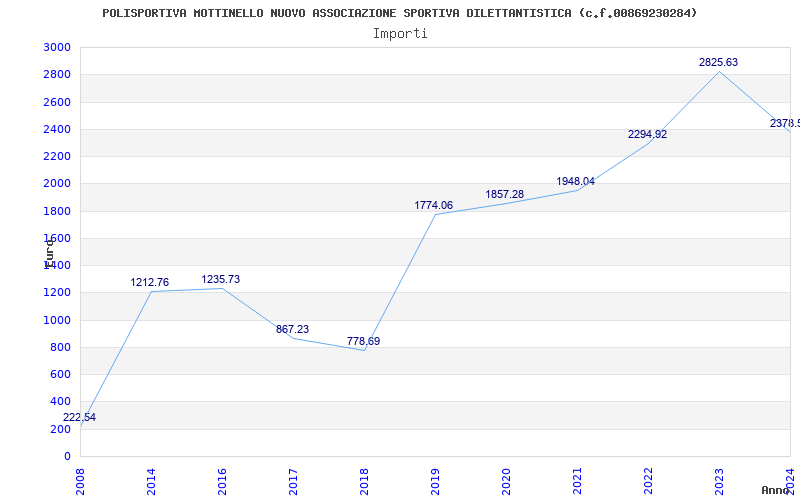Click the y-axis value 1000
This screenshot has width=800, height=500.
pyautogui.click(x=57, y=320)
